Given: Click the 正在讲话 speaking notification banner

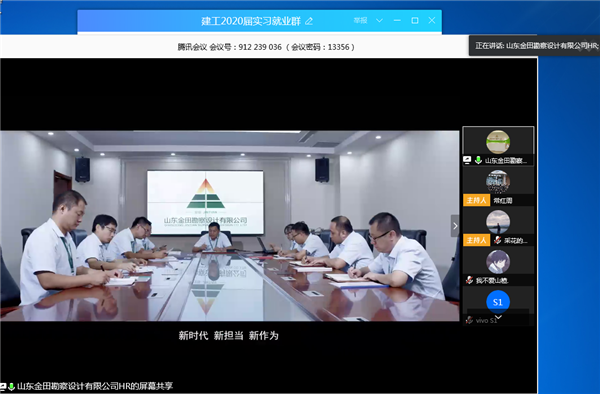Looking at the screenshot, I should click(534, 46).
